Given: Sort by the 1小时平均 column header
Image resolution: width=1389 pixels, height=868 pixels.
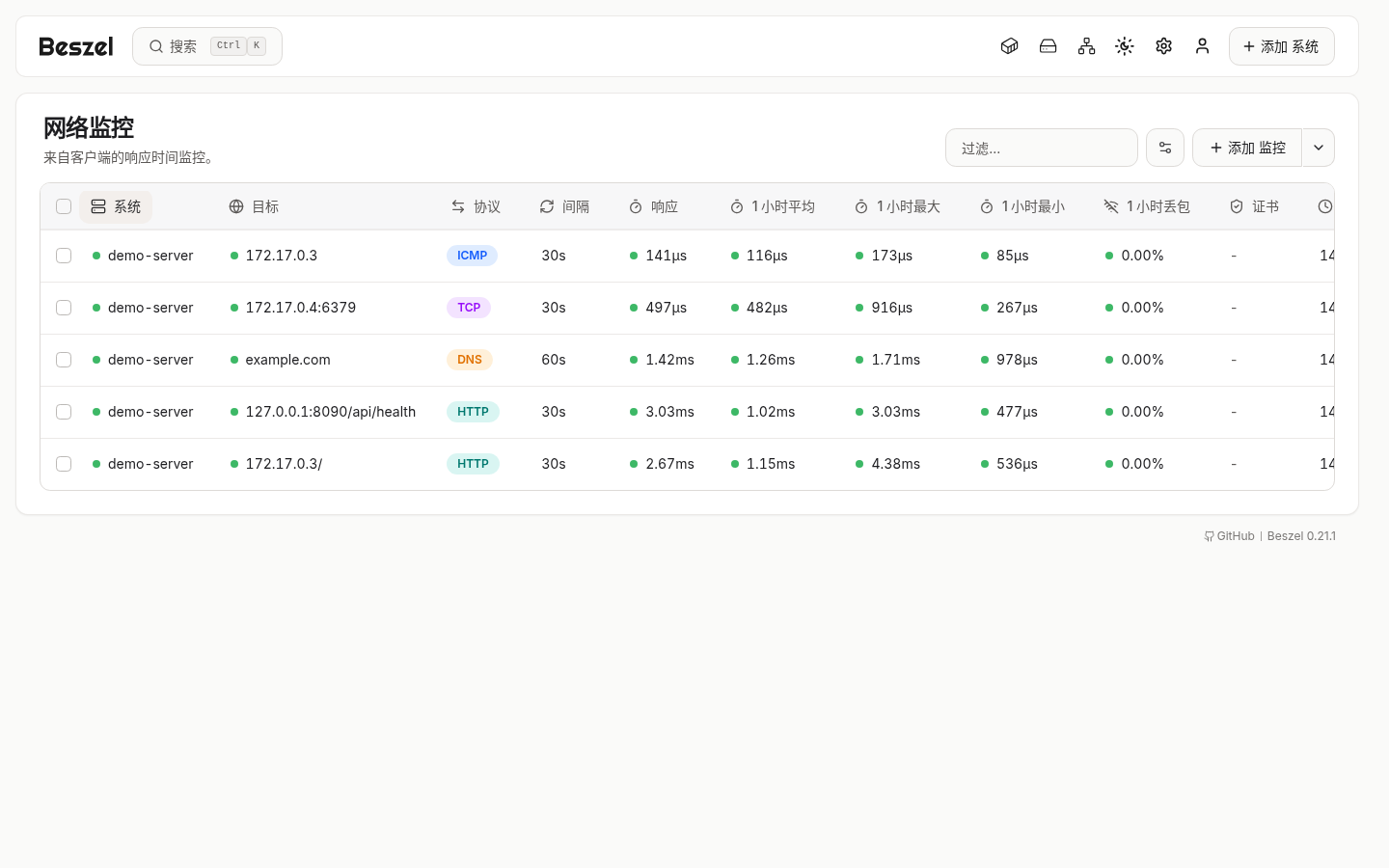Looking at the screenshot, I should (772, 206).
